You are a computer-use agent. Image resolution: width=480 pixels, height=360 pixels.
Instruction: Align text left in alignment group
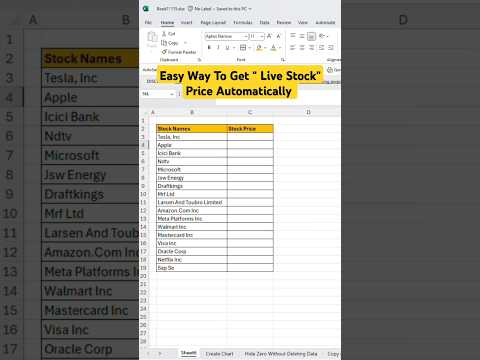[293, 48]
